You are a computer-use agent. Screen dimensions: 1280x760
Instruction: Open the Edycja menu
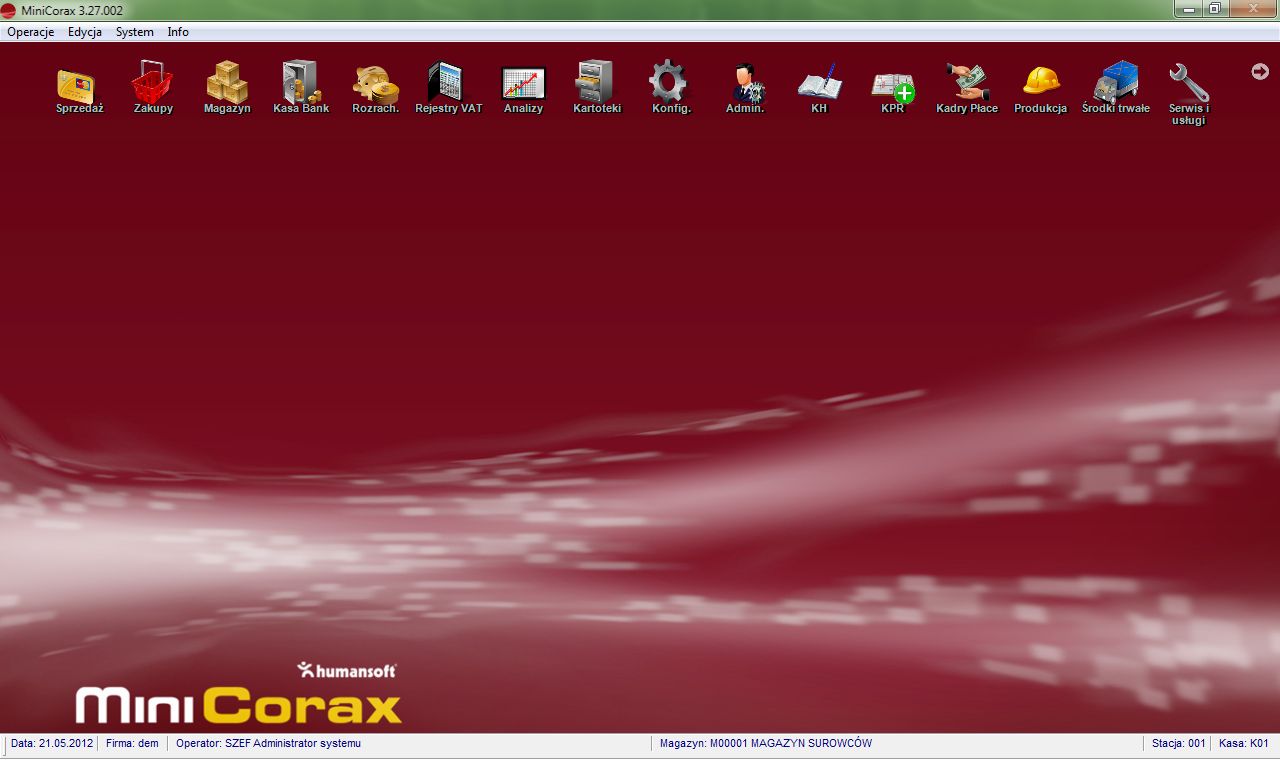click(x=85, y=32)
